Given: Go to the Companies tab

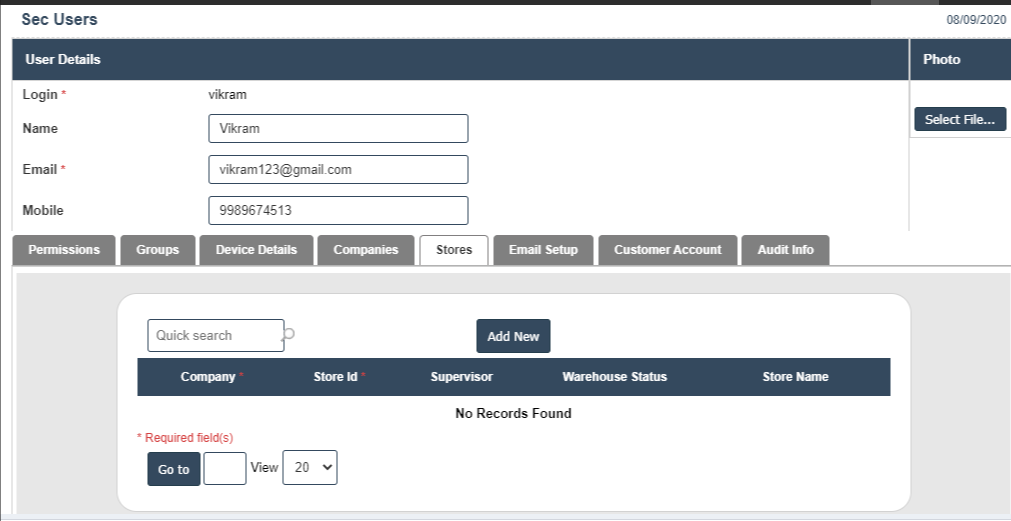Looking at the screenshot, I should (366, 250).
